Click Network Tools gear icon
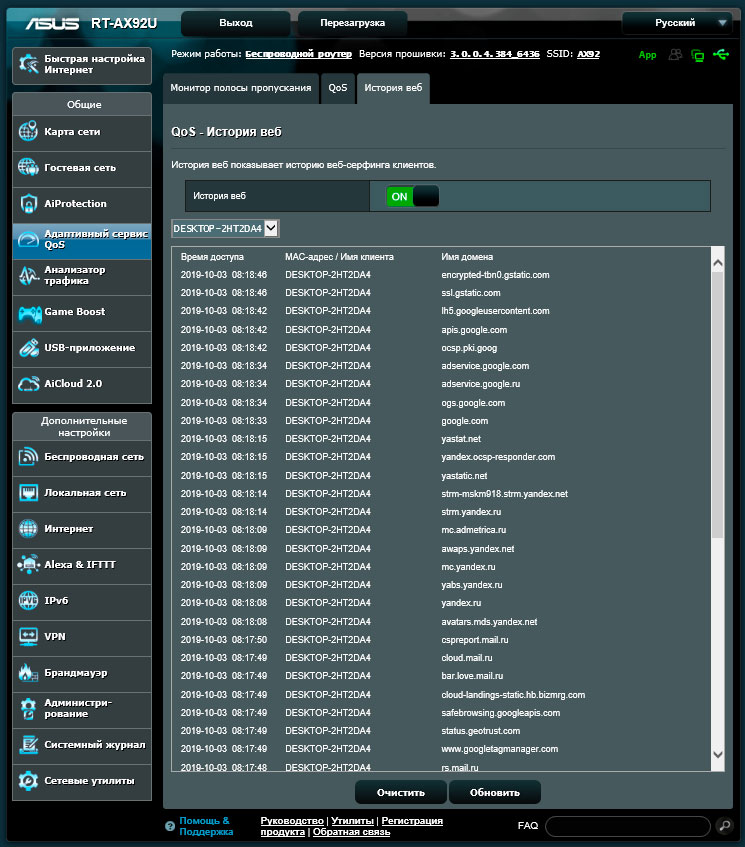 click(x=28, y=781)
